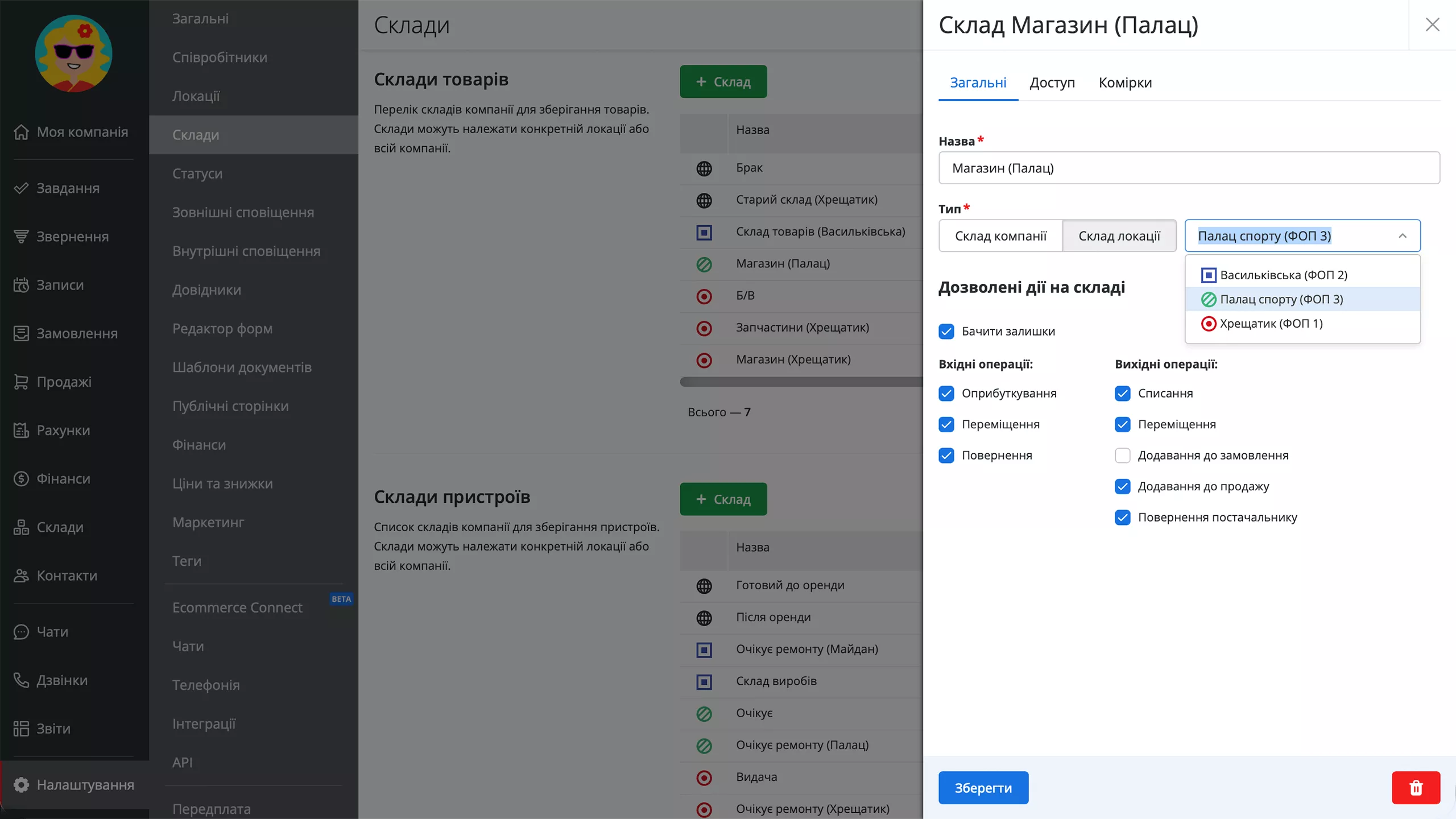Click the user avatar picture
1456x819 pixels.
(x=74, y=53)
